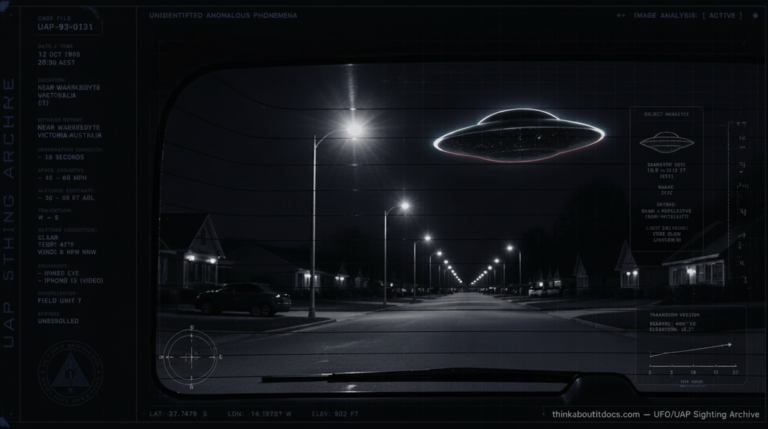The image size is (768, 429).
Task: Click the UFO outline in Object Analysis panel
Action: coord(667,143)
